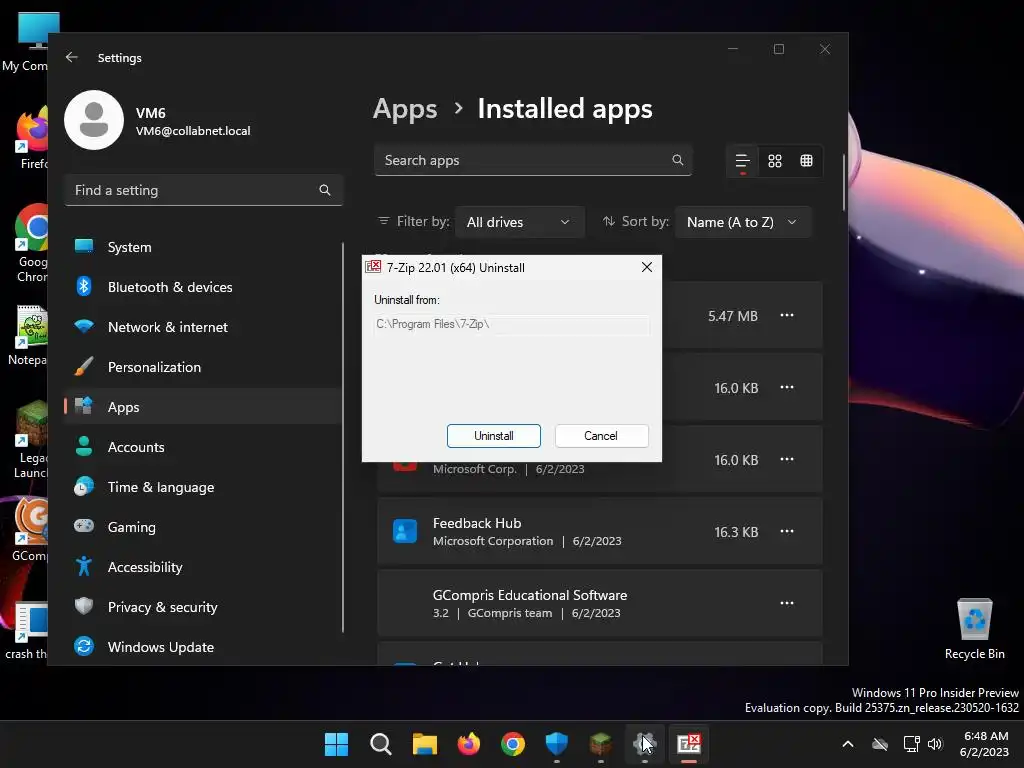The width and height of the screenshot is (1024, 768).
Task: Select Recycle Bin on the desktop
Action: tap(974, 629)
